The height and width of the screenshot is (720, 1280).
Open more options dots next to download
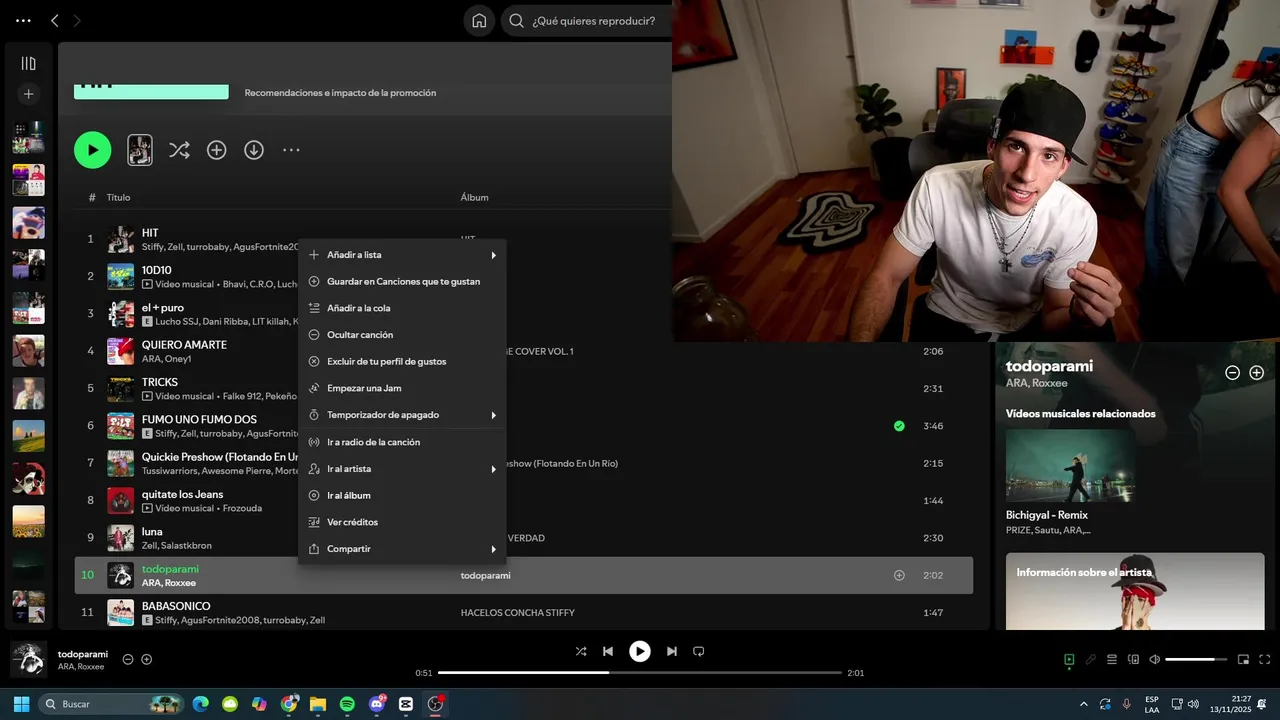coord(291,150)
